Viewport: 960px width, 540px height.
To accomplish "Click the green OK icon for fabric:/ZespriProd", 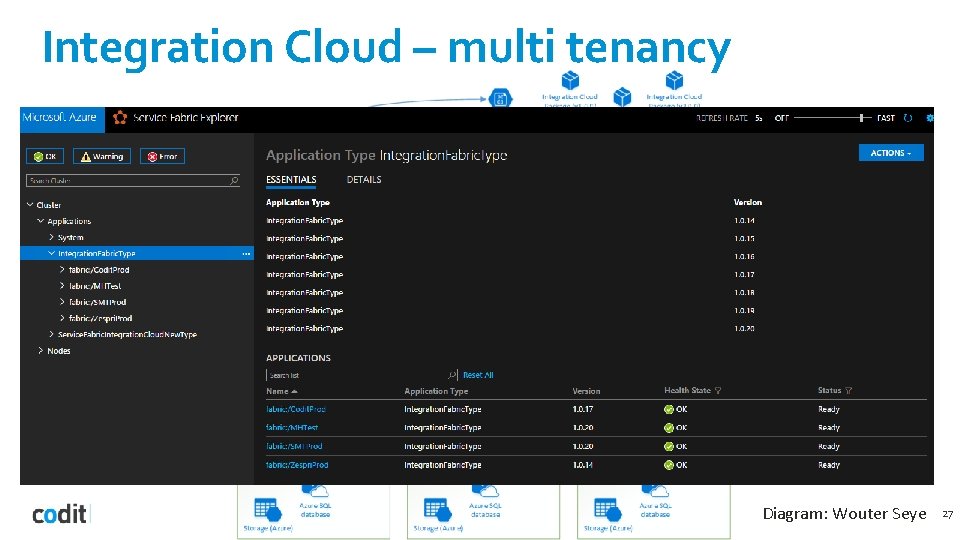I will (x=669, y=465).
